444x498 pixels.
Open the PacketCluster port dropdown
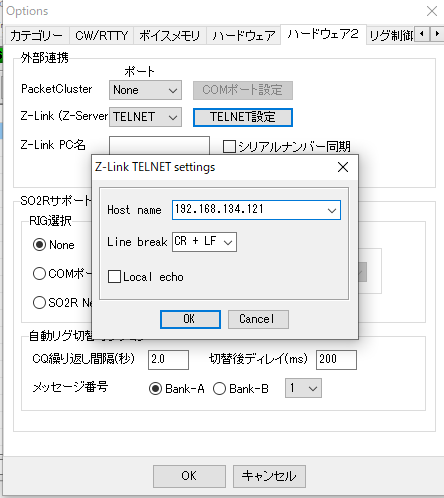[x=145, y=90]
